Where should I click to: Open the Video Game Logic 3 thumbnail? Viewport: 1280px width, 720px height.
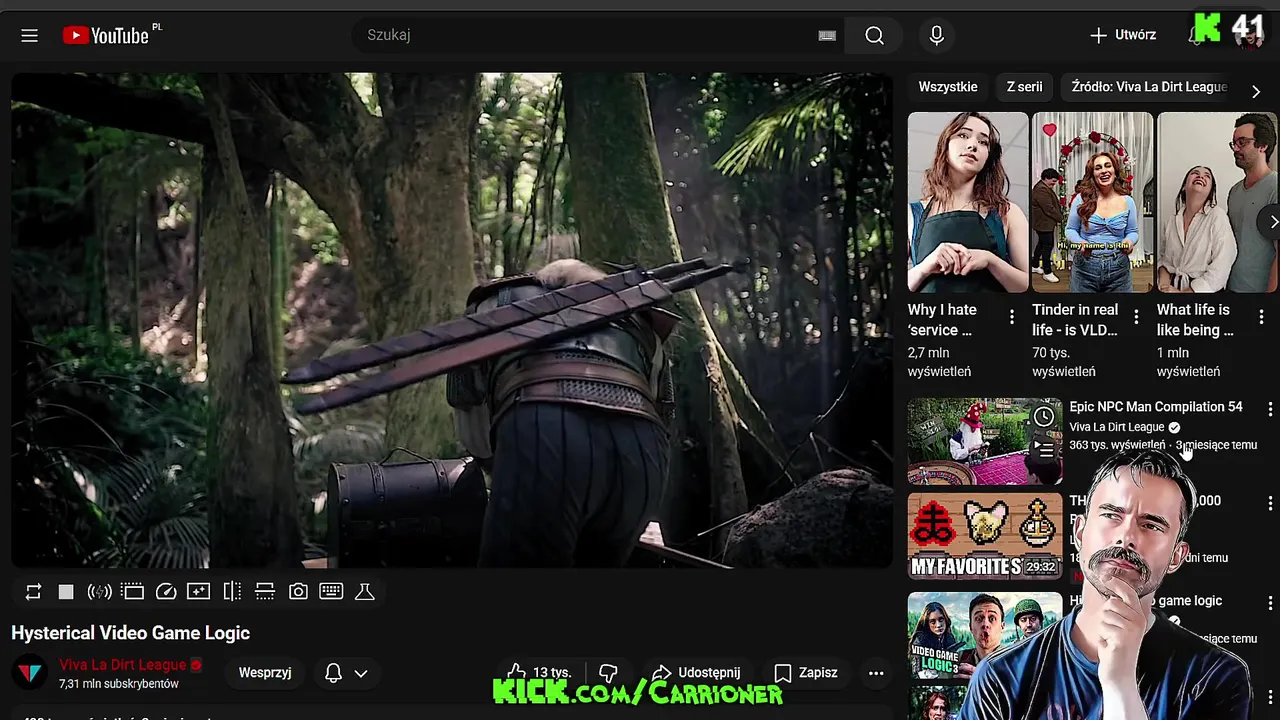[x=985, y=636]
